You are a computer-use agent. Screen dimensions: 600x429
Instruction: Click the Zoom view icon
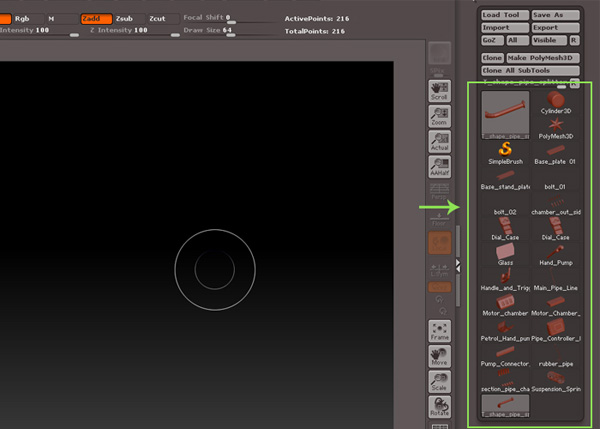pos(438,116)
